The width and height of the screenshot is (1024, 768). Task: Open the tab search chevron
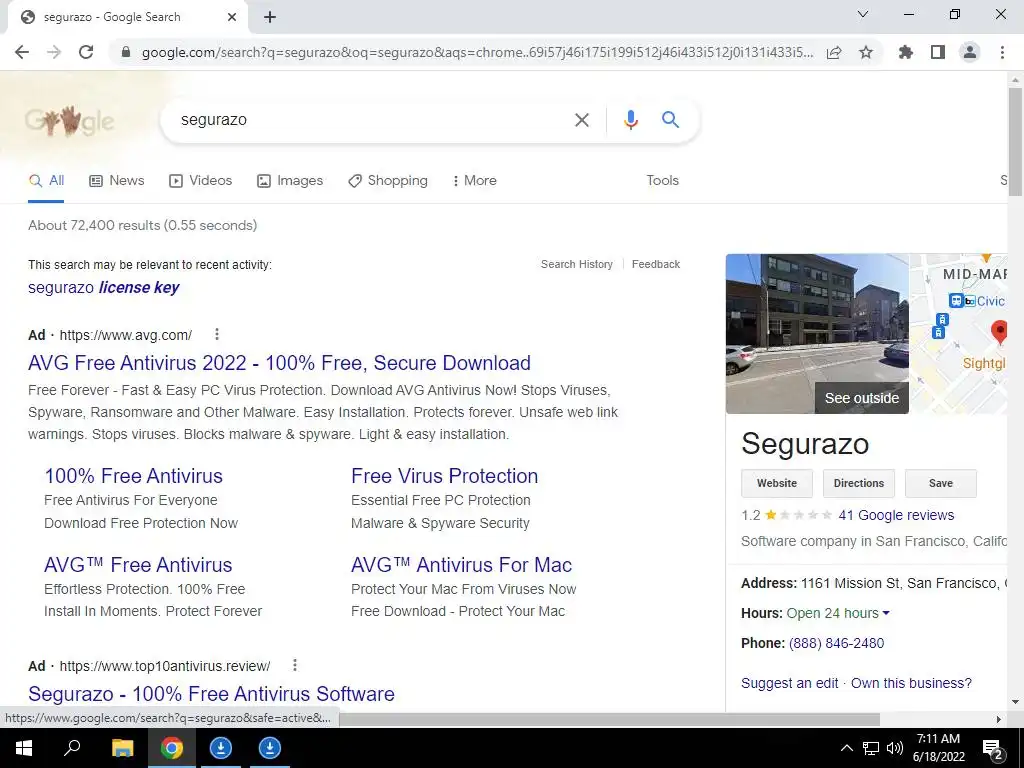(x=863, y=14)
